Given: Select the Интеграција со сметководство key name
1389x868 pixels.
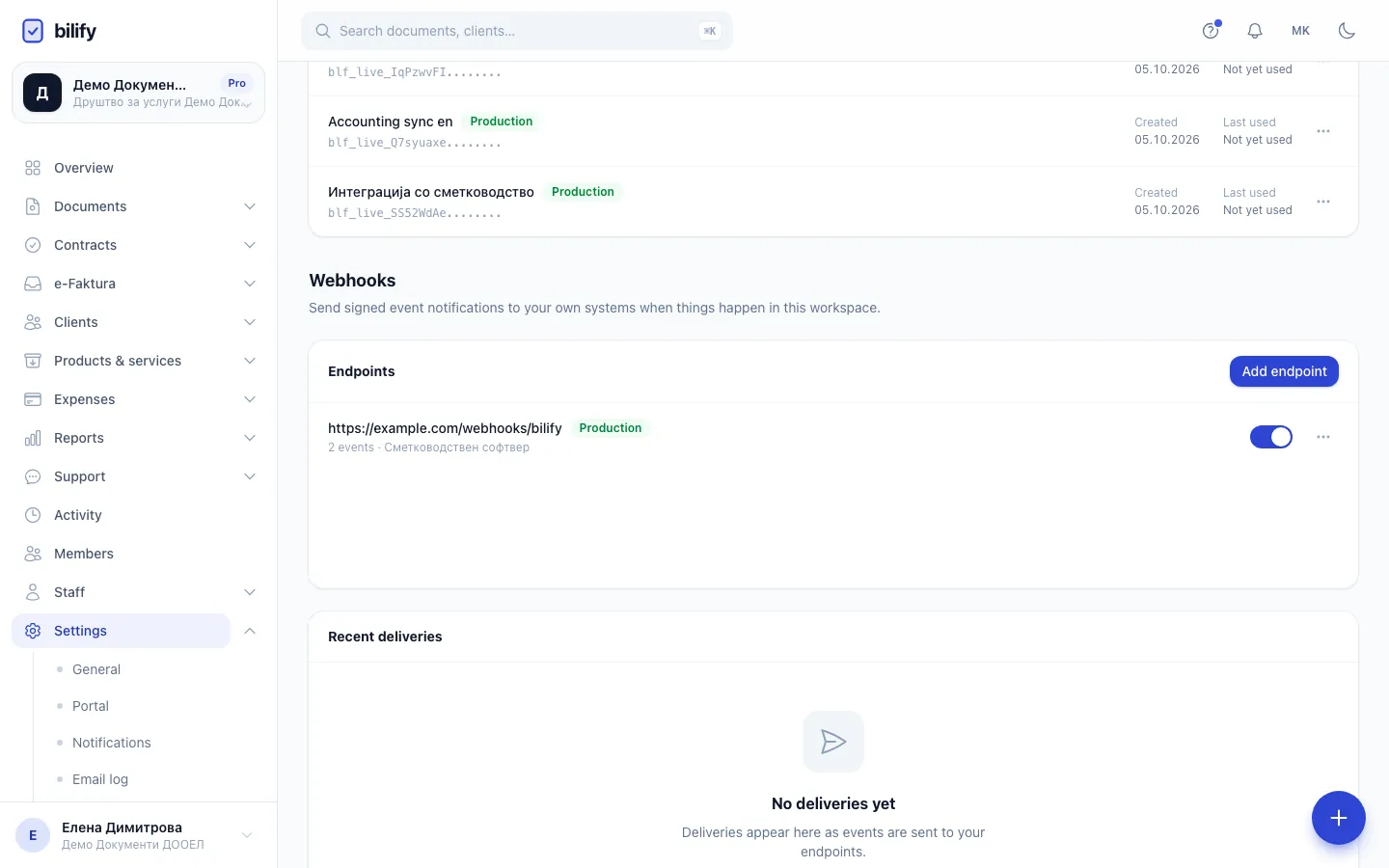Looking at the screenshot, I should (431, 192).
